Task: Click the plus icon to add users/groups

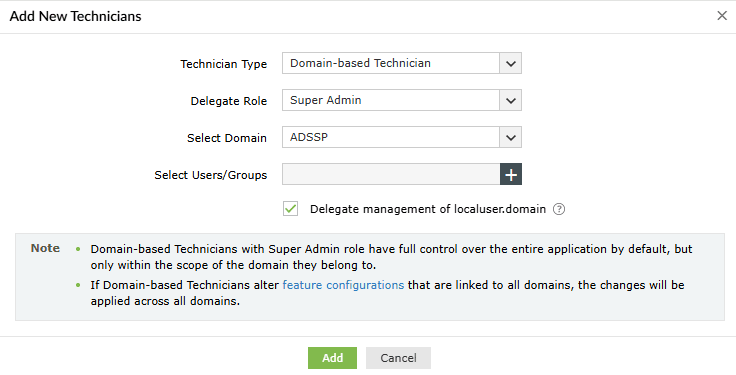Action: tap(511, 175)
